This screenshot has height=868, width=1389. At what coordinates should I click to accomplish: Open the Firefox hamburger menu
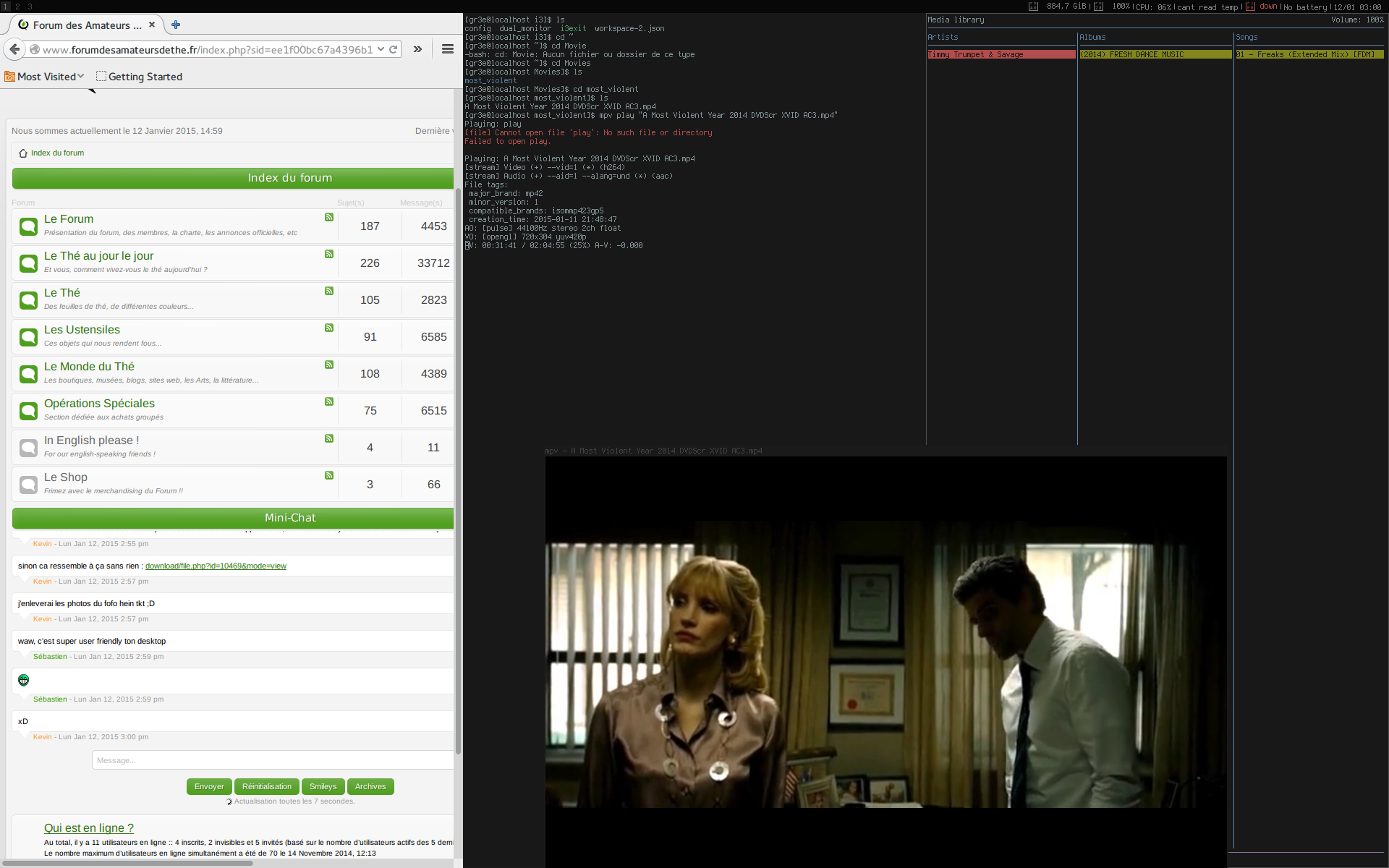pyautogui.click(x=448, y=49)
